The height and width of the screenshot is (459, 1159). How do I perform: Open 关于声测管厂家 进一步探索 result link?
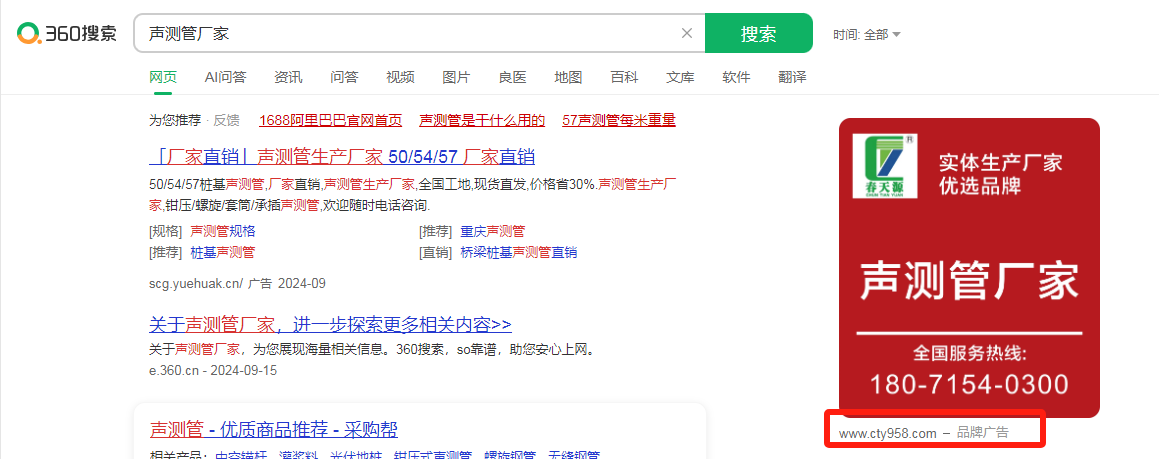(330, 324)
